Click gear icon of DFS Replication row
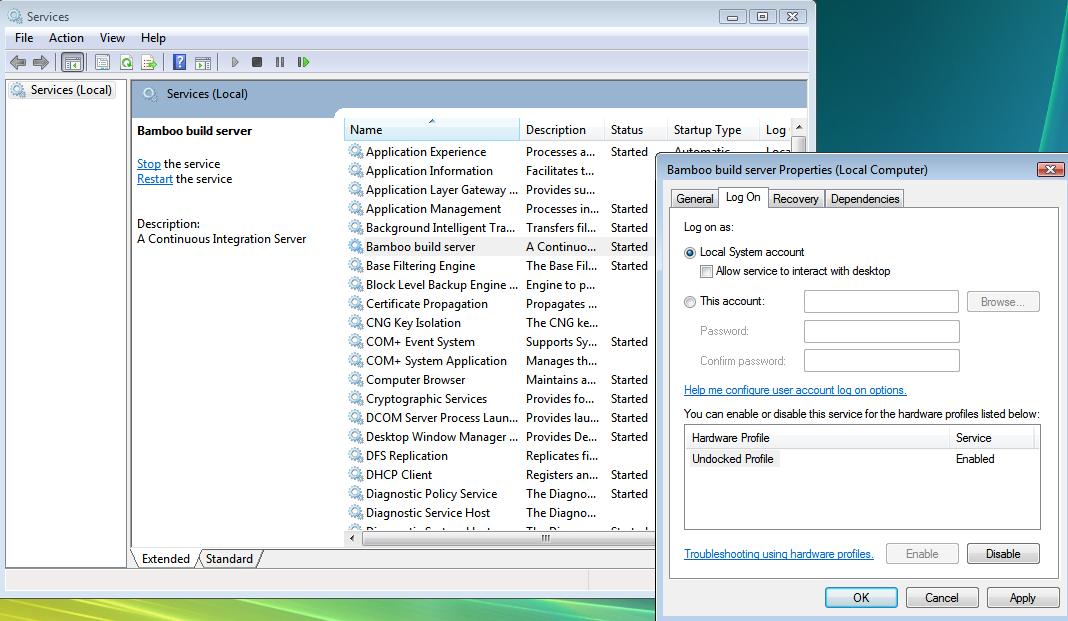This screenshot has width=1068, height=621. pos(356,456)
